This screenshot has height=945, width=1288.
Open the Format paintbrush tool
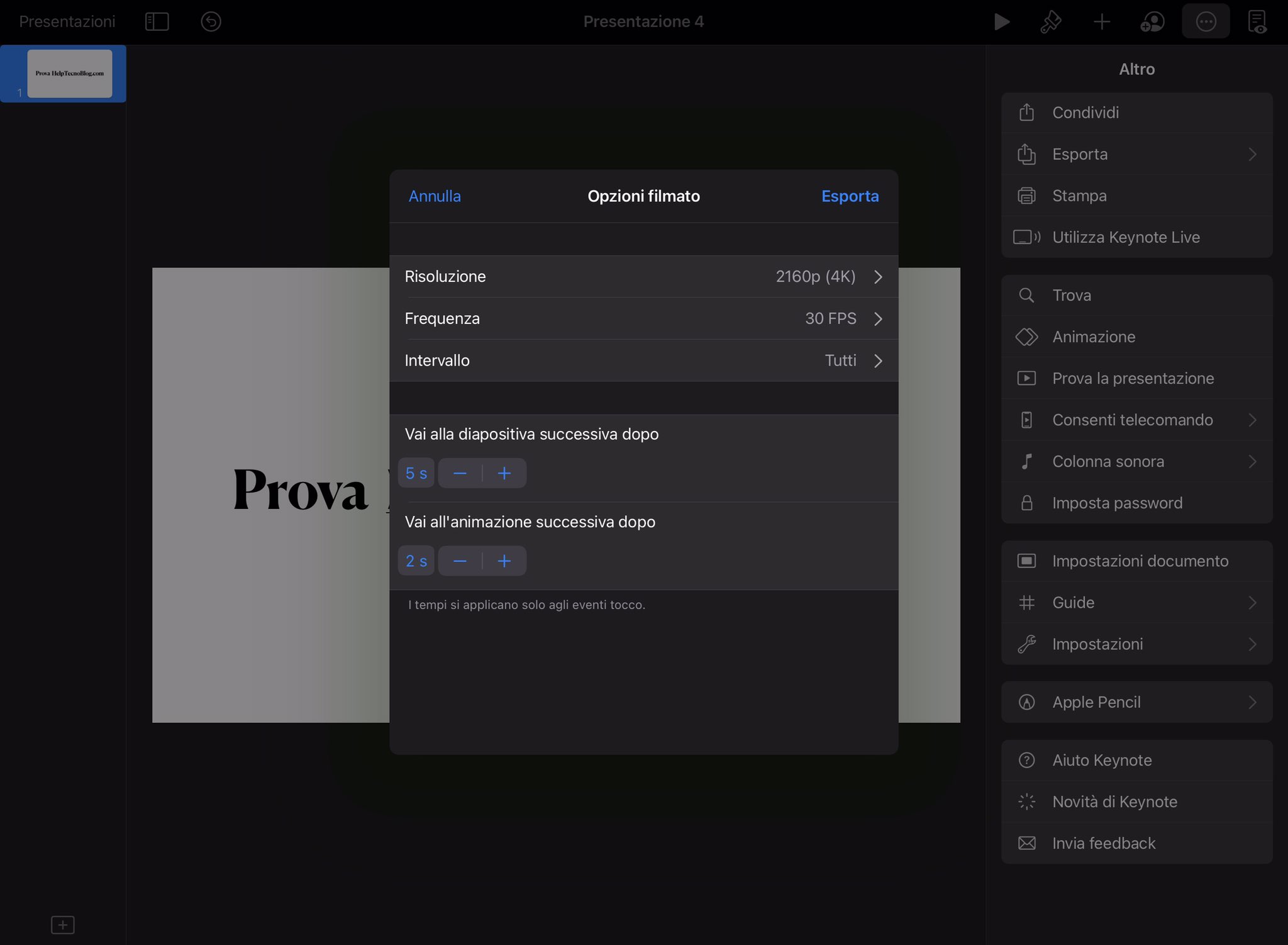(x=1051, y=22)
